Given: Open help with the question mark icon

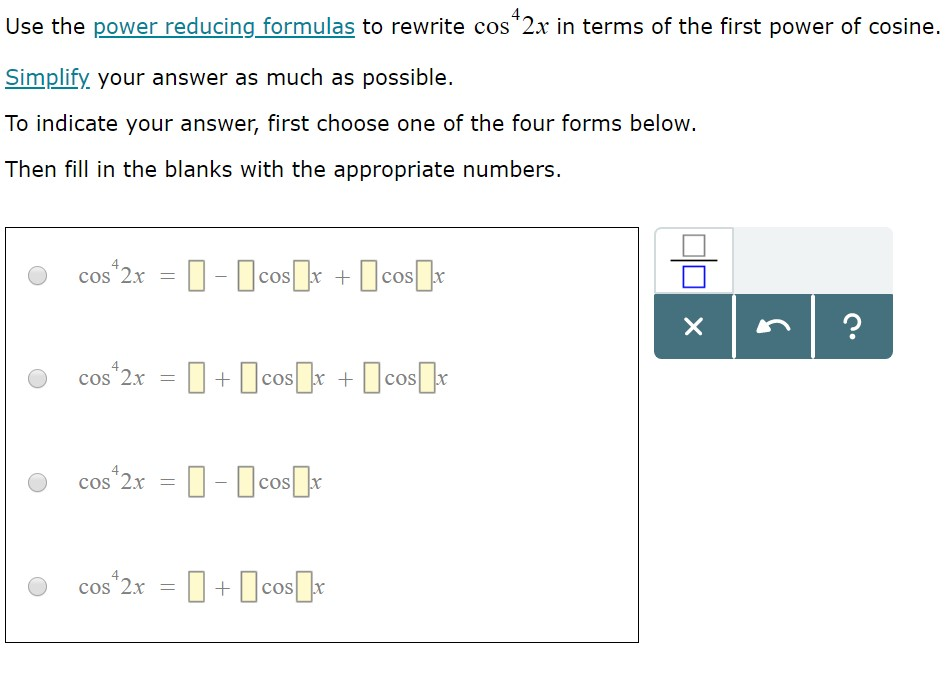Looking at the screenshot, I should point(852,325).
